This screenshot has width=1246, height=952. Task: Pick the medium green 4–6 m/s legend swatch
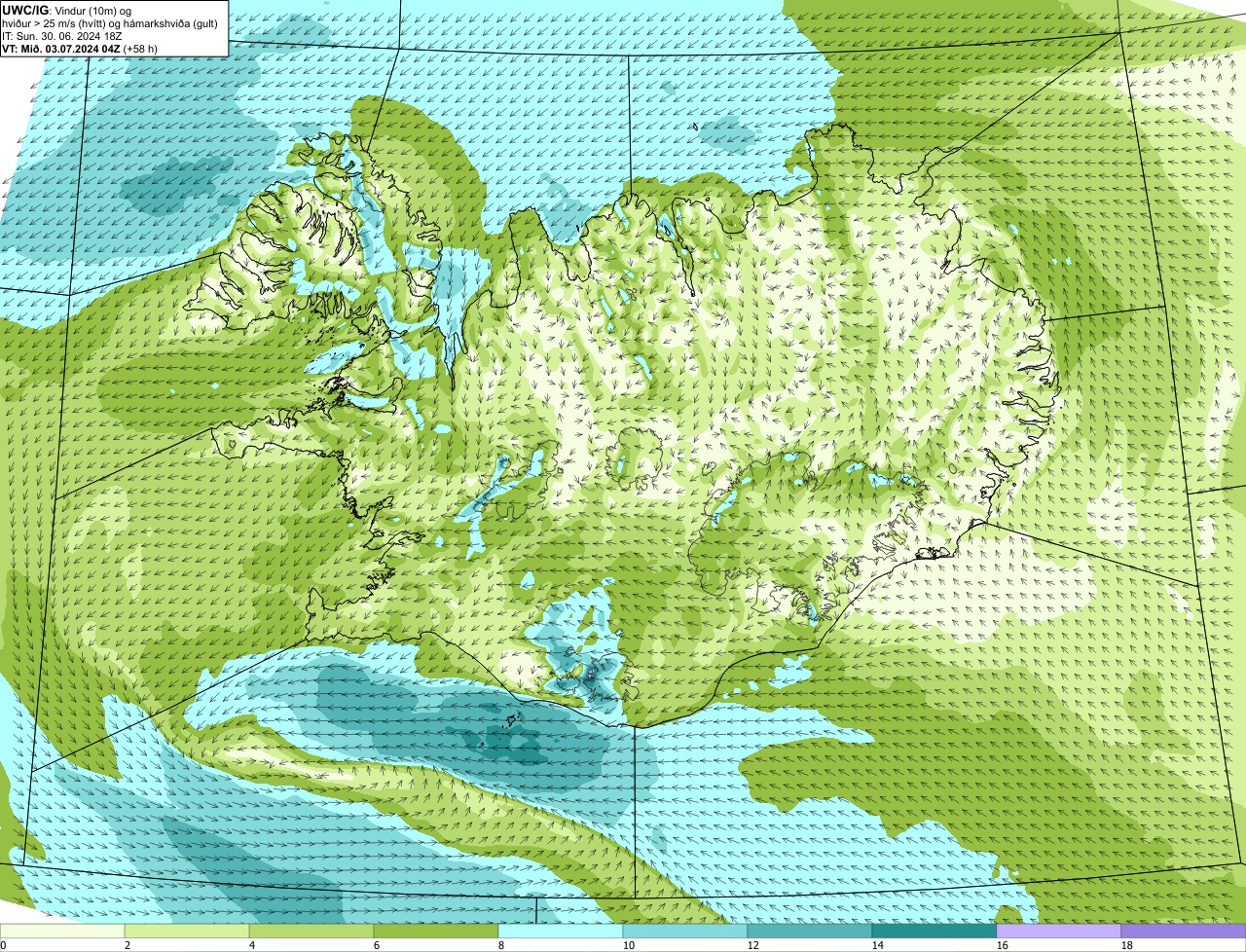pos(311,931)
